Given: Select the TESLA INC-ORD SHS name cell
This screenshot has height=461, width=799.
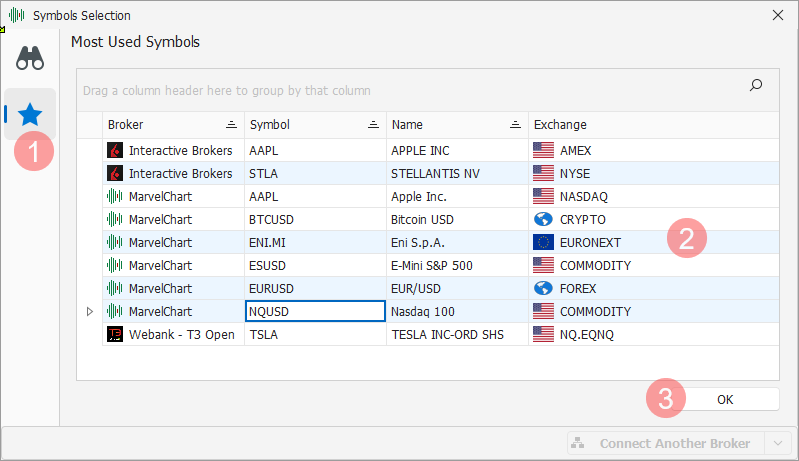Looking at the screenshot, I should point(458,334).
